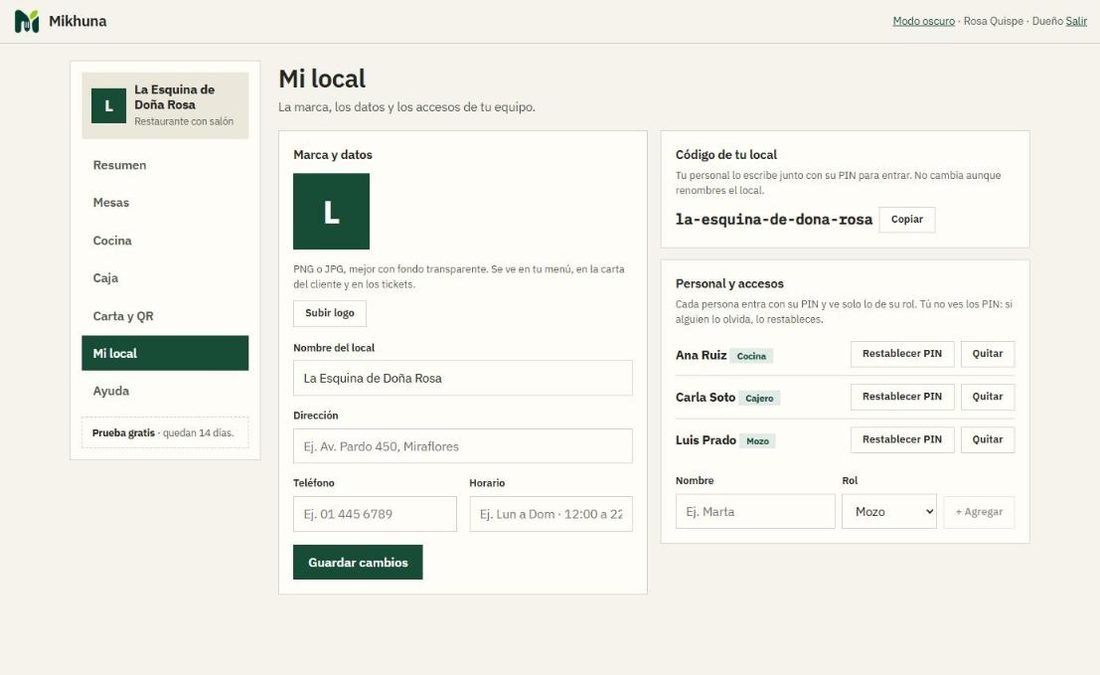Click the Mi local page heading
The width and height of the screenshot is (1100, 675).
[322, 79]
